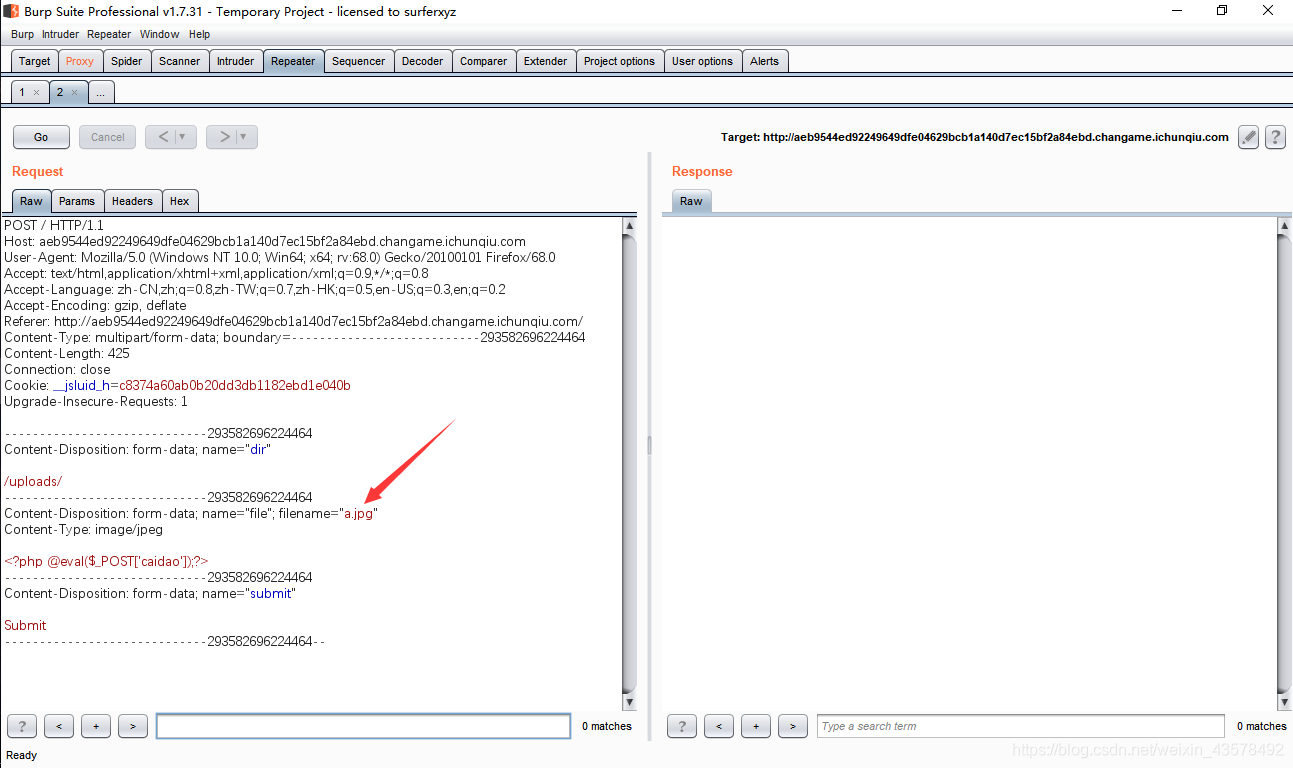
Task: Click filename value a.jpg in request
Action: (359, 513)
